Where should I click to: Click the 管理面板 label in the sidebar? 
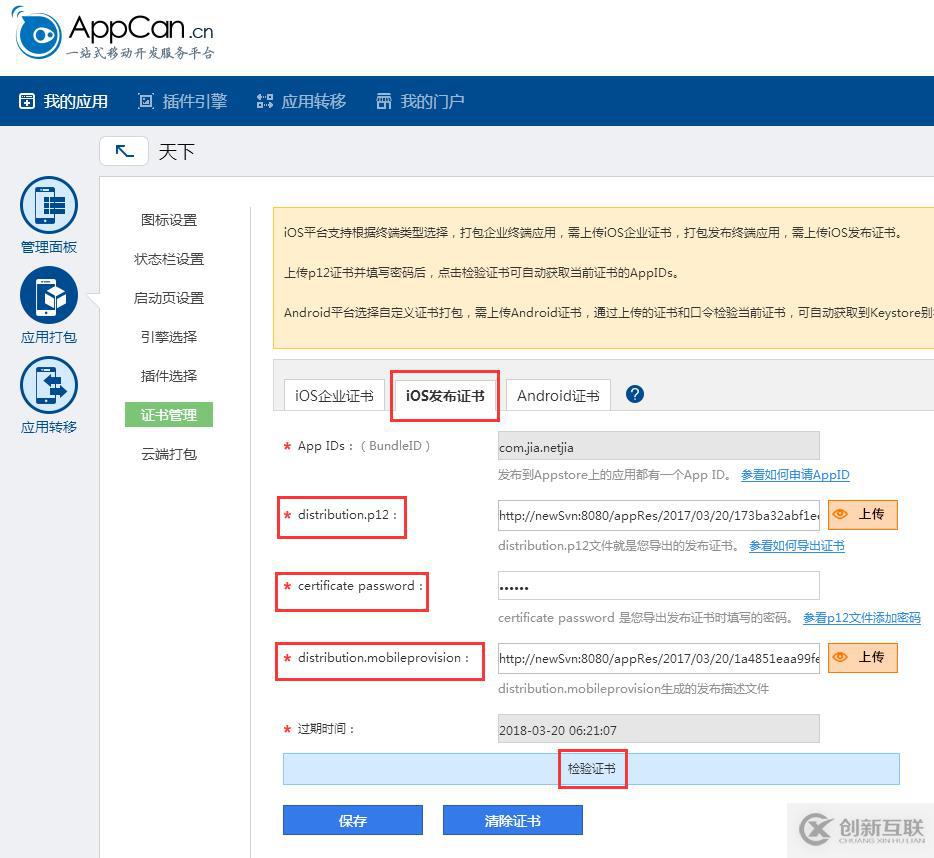49,247
